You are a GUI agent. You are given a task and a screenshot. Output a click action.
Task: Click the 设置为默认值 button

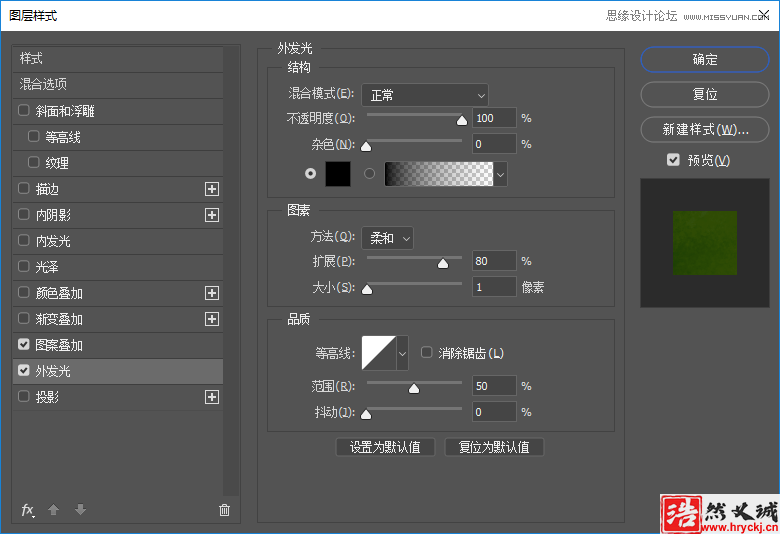click(x=386, y=447)
